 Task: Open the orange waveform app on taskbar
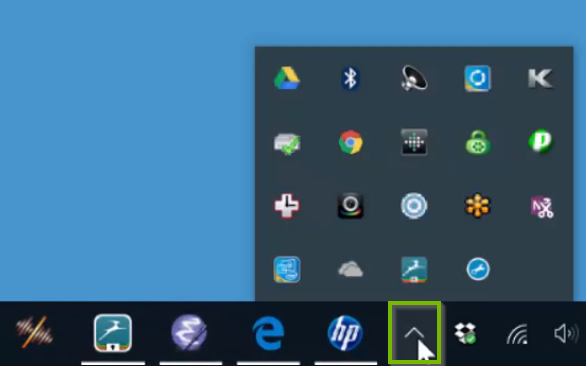(34, 332)
